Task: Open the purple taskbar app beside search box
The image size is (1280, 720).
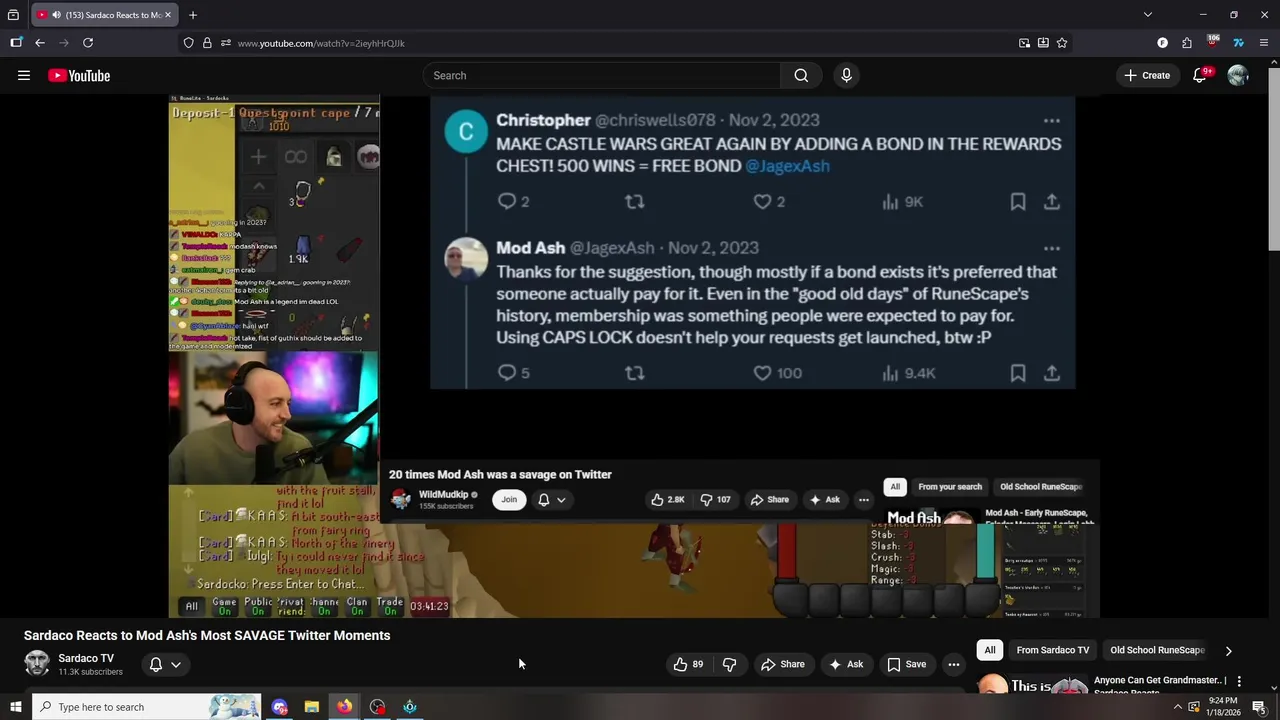Action: 279,707
